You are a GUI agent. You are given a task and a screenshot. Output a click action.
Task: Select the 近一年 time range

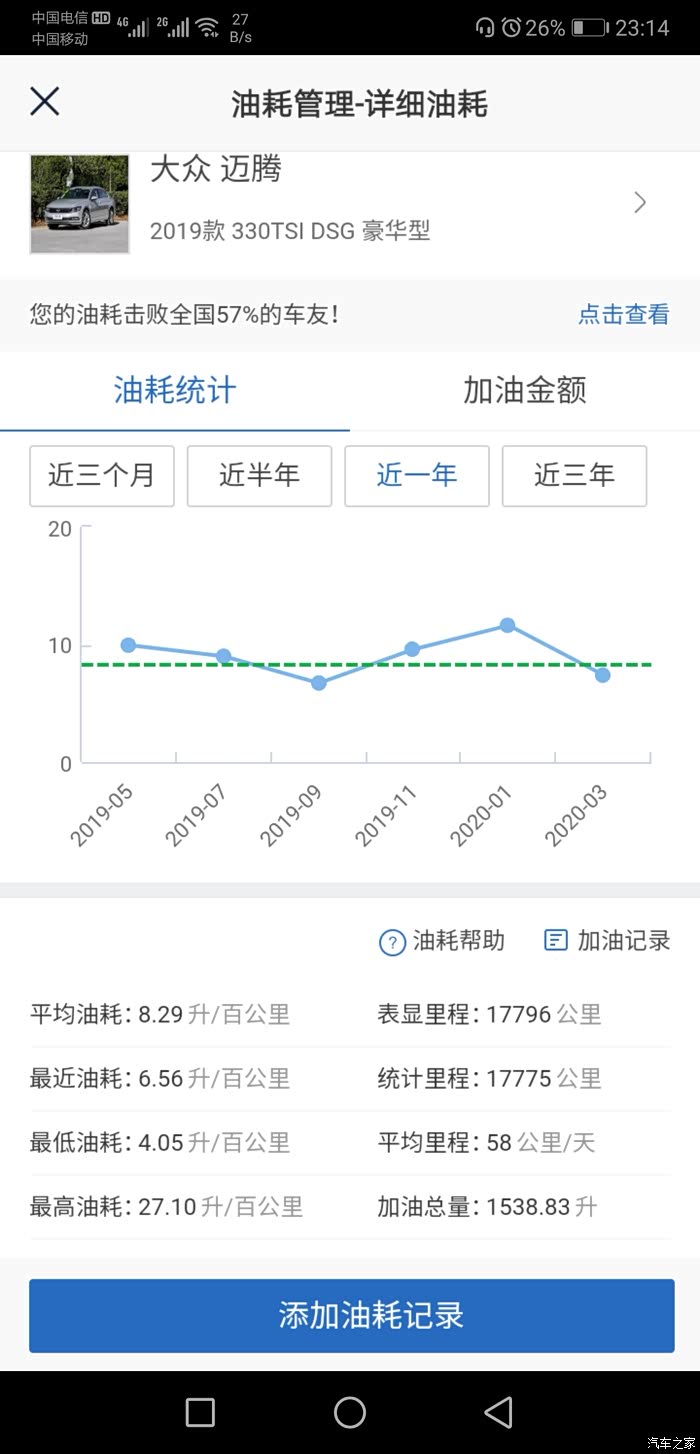(417, 476)
